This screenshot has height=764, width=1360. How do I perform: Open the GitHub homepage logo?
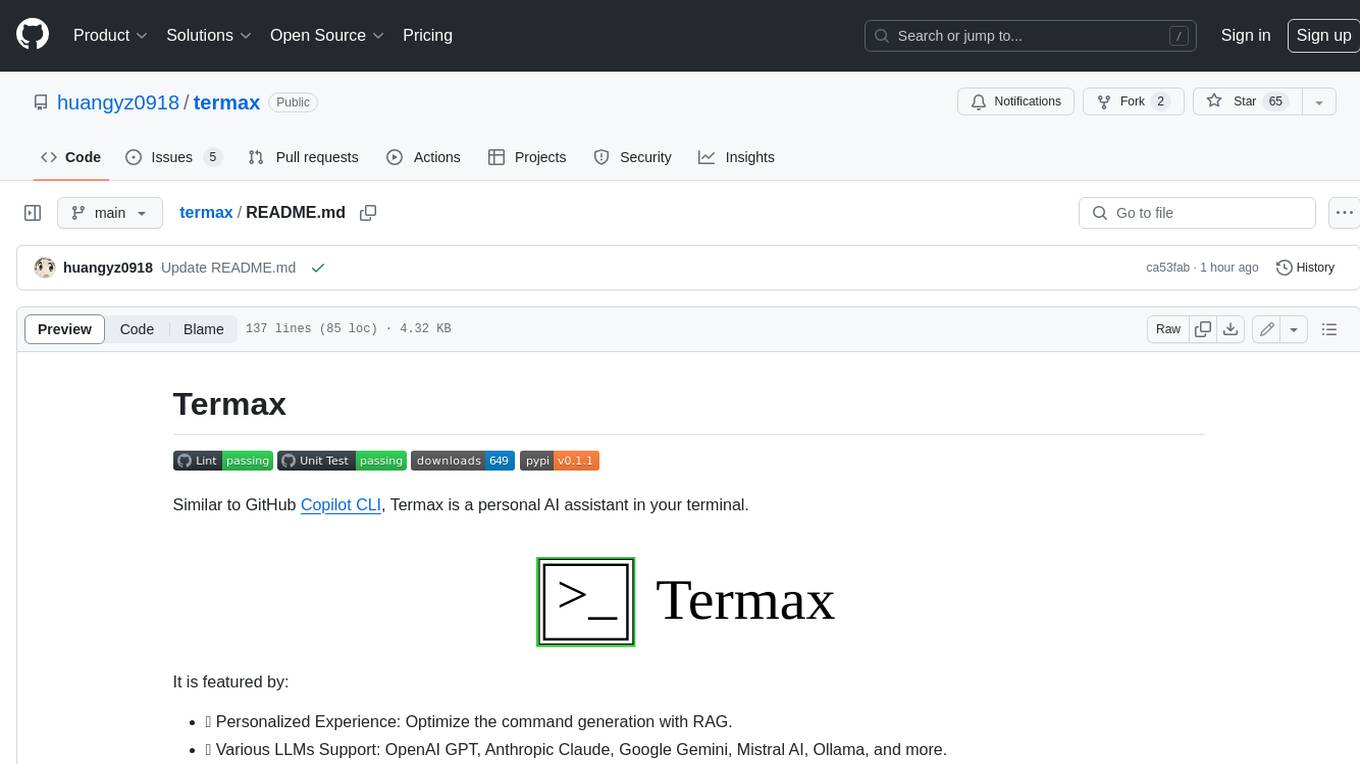32,35
